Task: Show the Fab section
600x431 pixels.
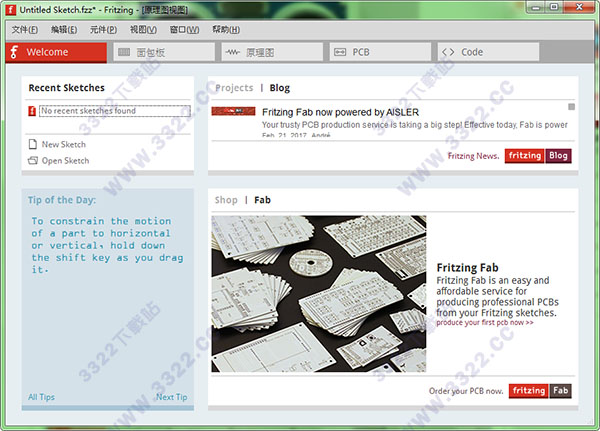Action: (262, 200)
